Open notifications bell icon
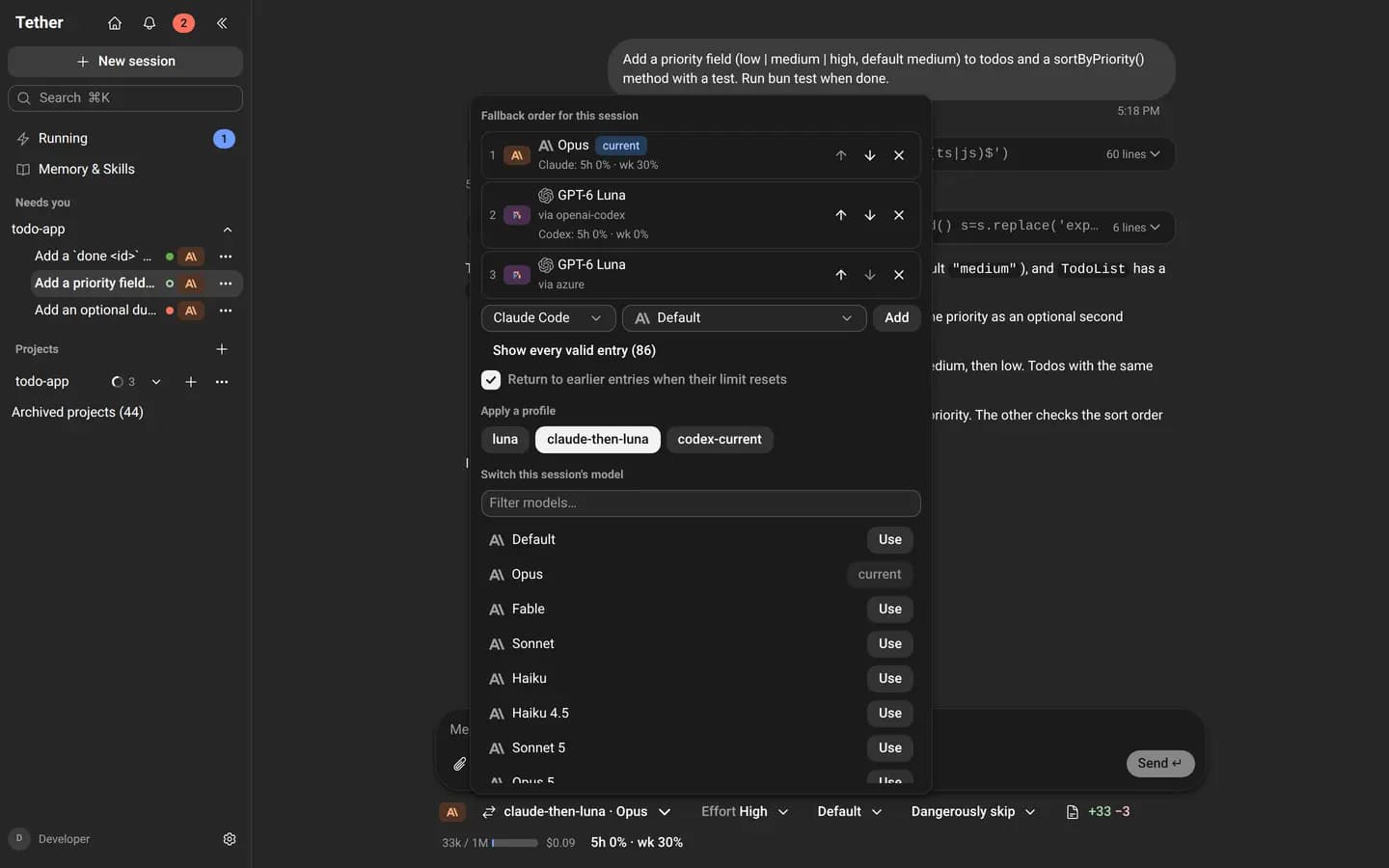 (x=150, y=23)
